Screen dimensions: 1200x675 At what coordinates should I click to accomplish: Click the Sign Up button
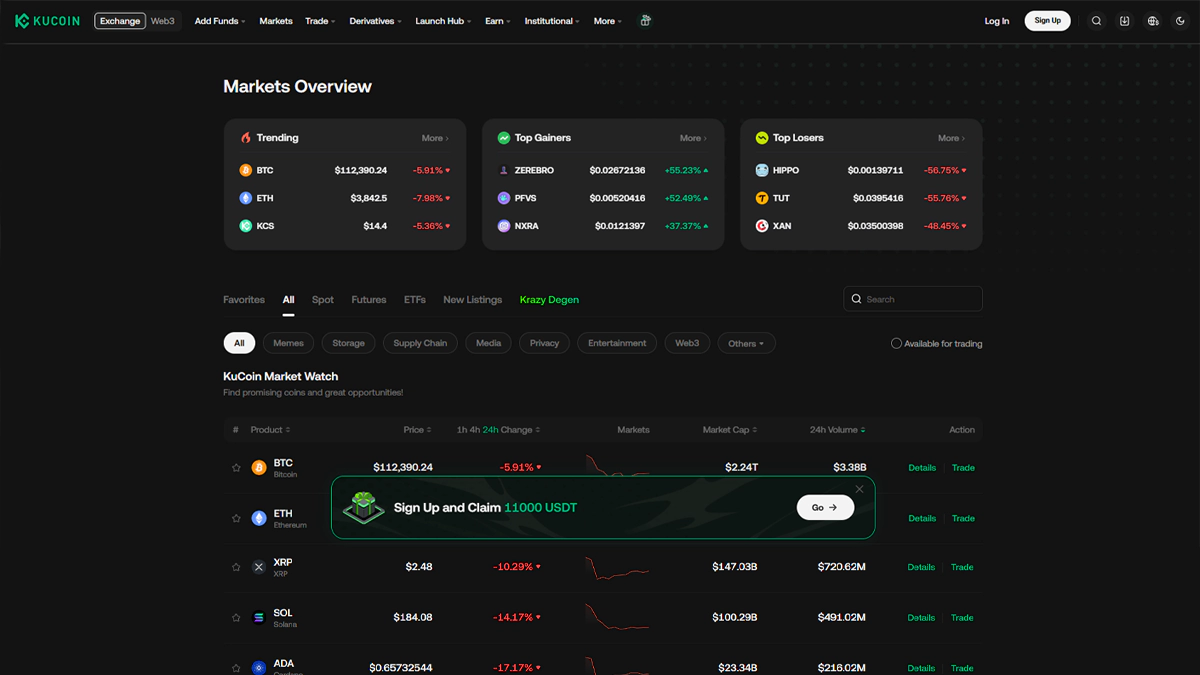click(x=1047, y=21)
